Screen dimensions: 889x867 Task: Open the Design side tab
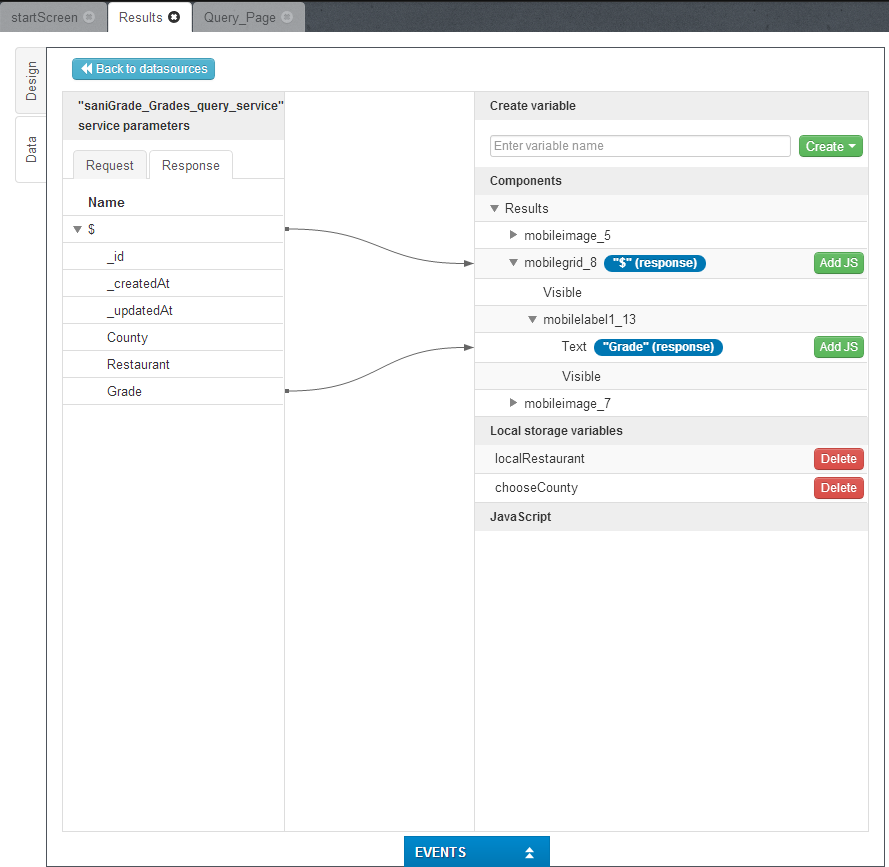click(x=31, y=80)
